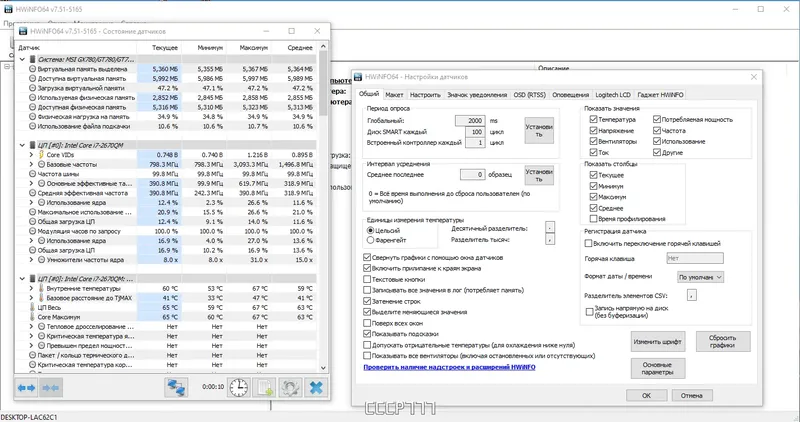The image size is (800, 422).
Task: Enable Включить переключение горячей клавишей checkbox
Action: [588, 243]
